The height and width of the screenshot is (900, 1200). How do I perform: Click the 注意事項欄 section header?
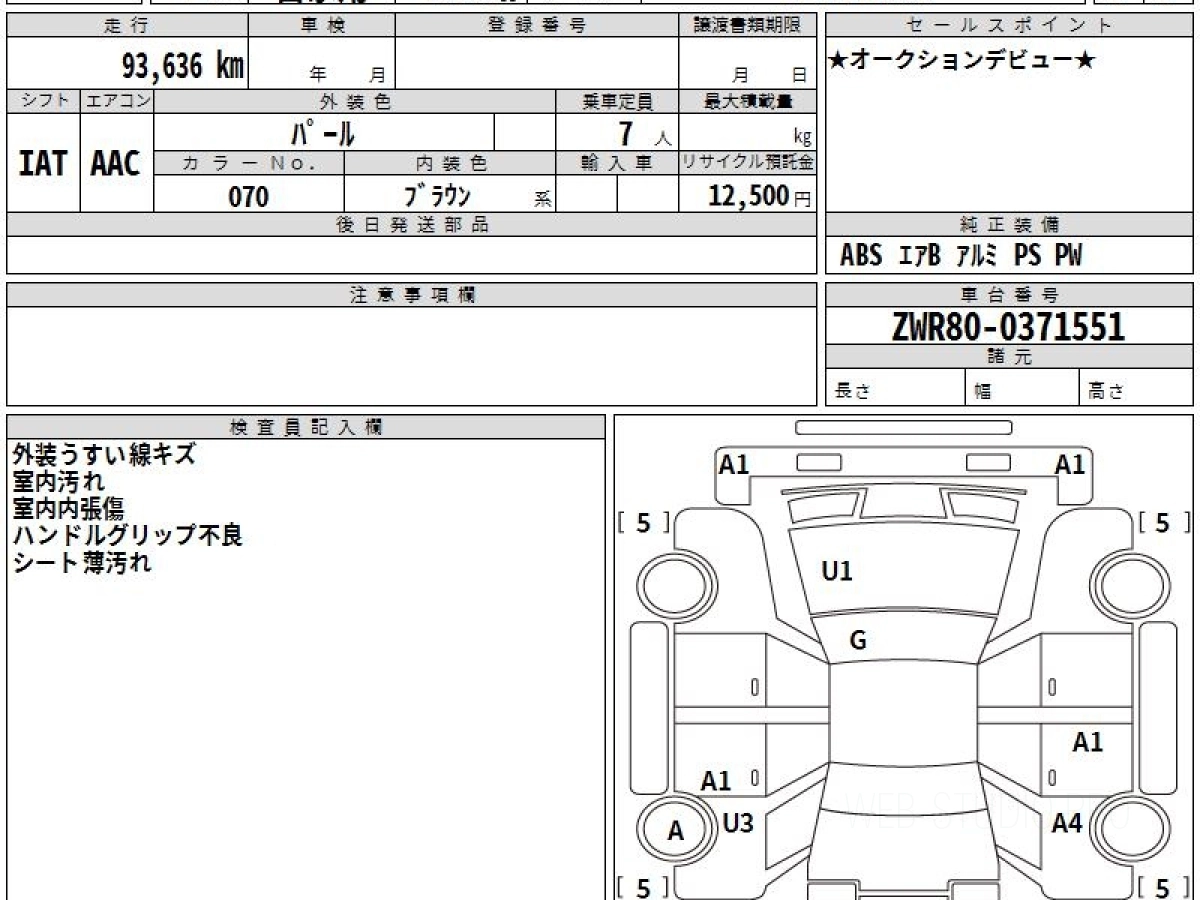point(411,295)
